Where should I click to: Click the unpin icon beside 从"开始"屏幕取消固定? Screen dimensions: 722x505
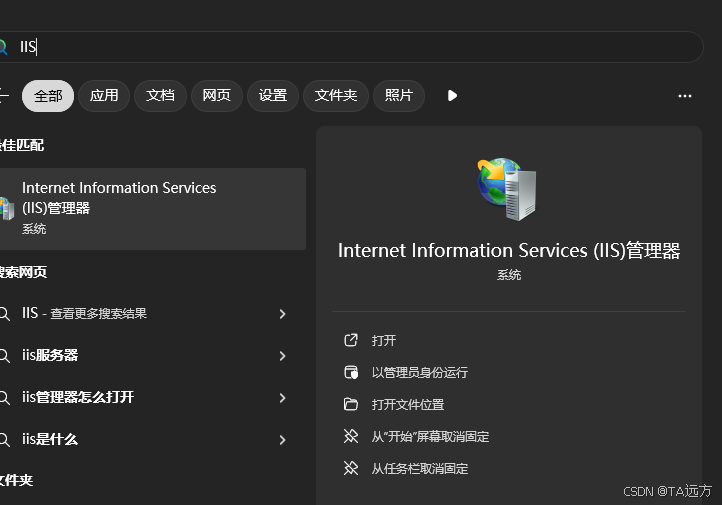(x=351, y=436)
